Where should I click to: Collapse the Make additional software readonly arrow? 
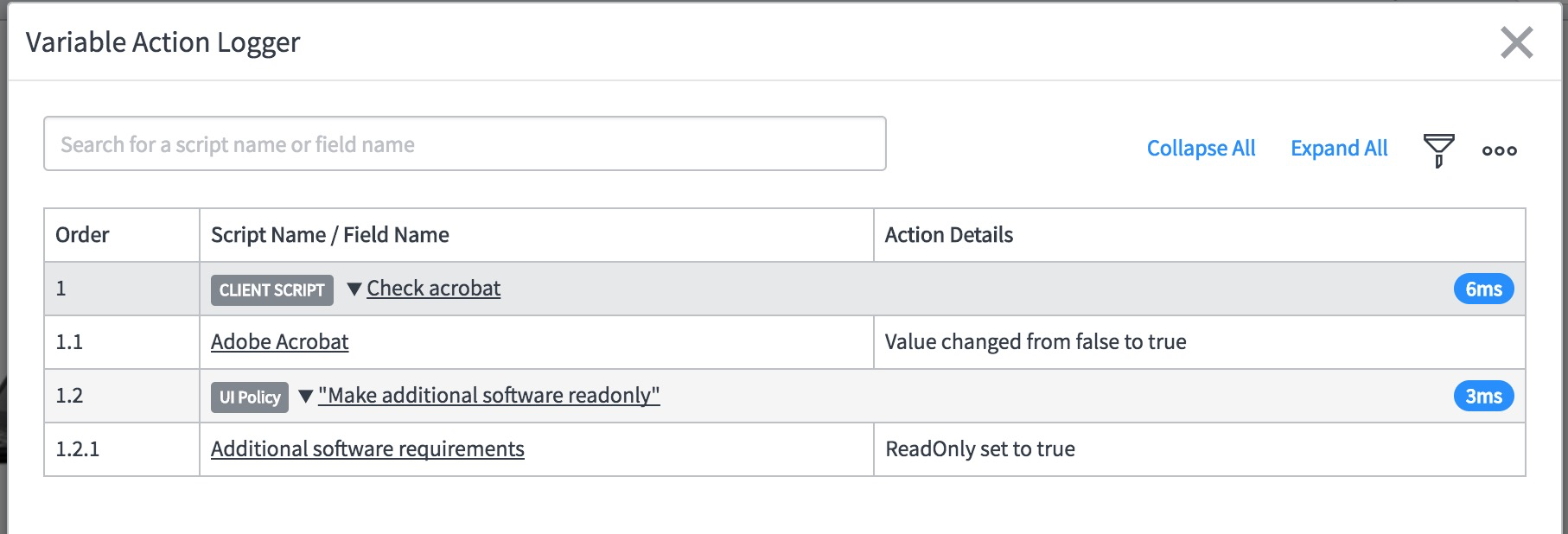[305, 397]
